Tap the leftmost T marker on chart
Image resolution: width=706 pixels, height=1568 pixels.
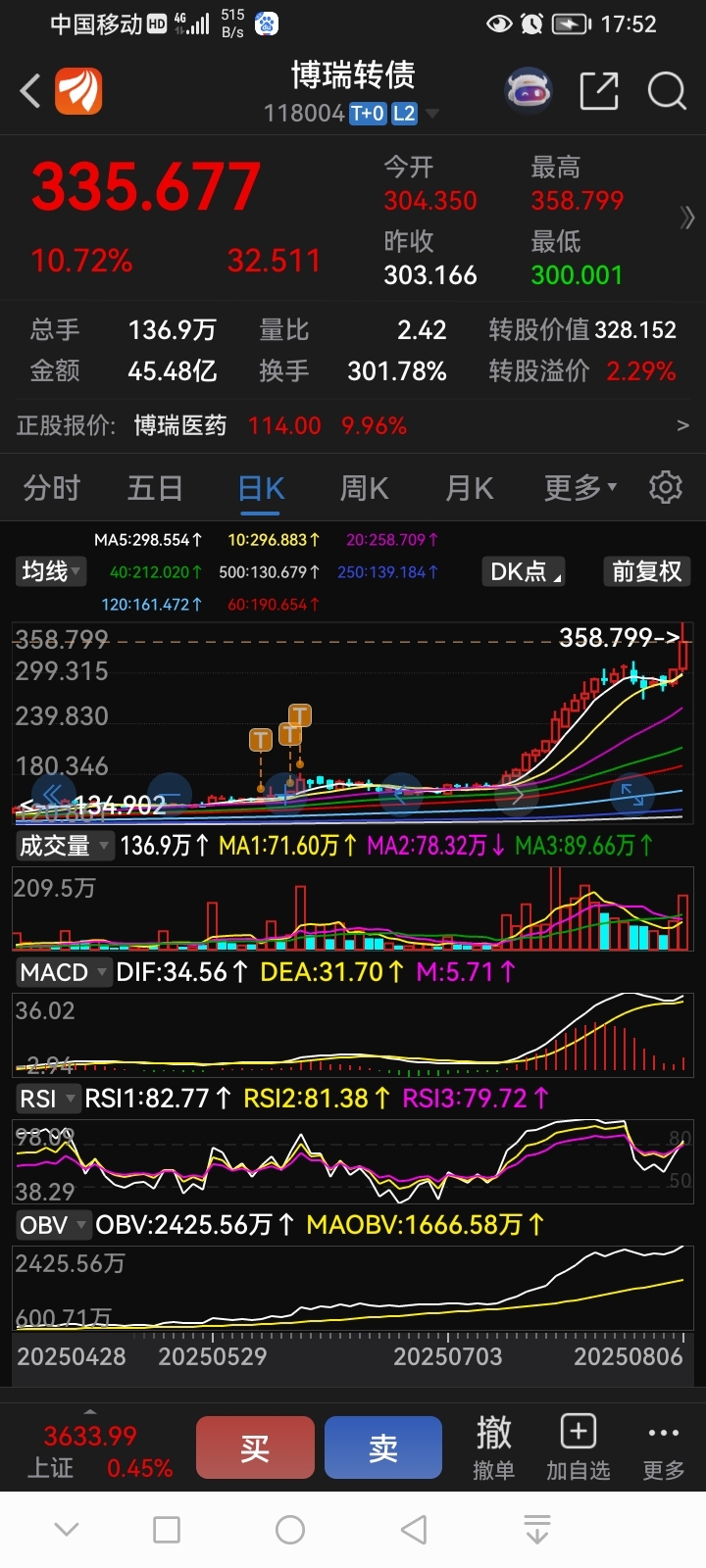pos(260,740)
